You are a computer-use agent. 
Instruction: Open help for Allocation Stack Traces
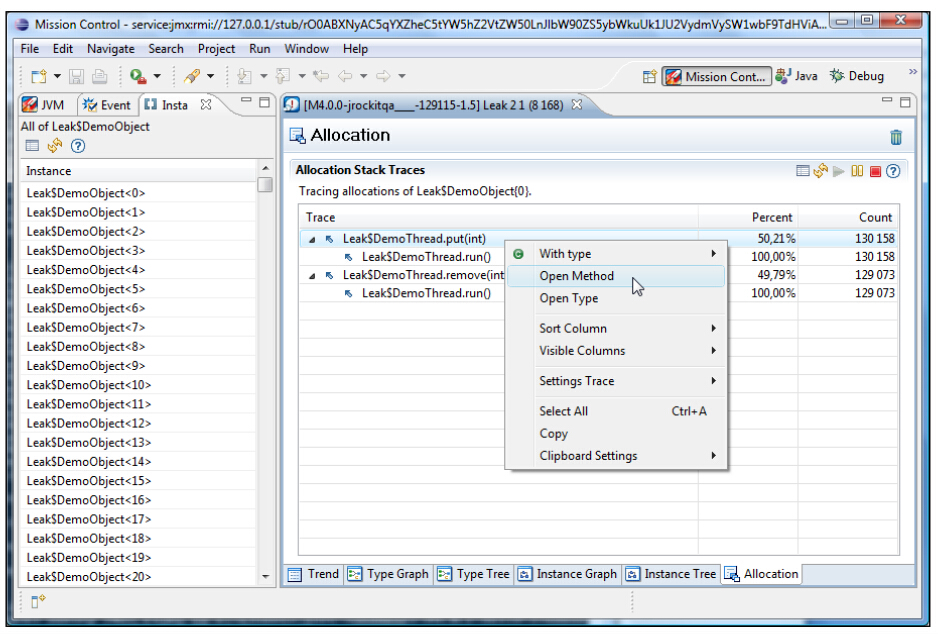(893, 171)
